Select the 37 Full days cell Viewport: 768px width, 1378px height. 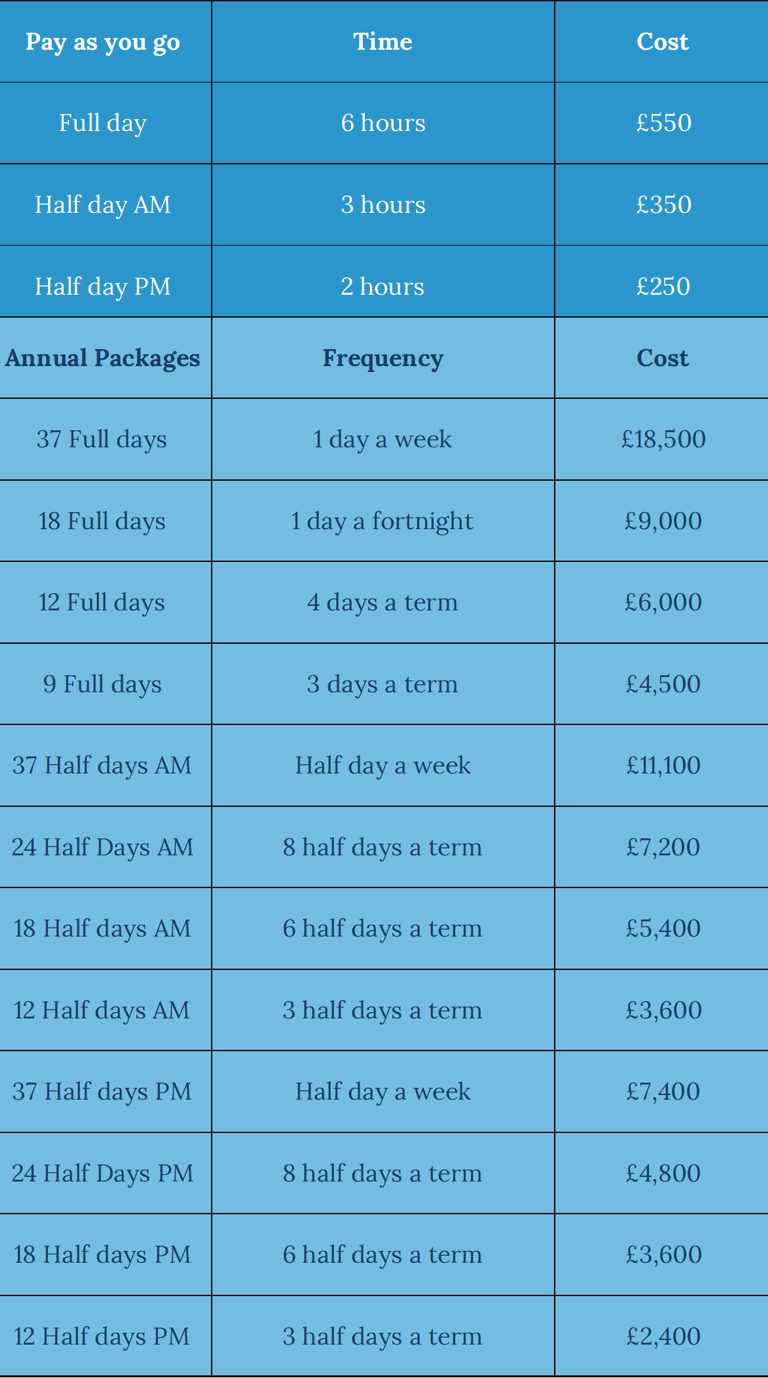105,439
